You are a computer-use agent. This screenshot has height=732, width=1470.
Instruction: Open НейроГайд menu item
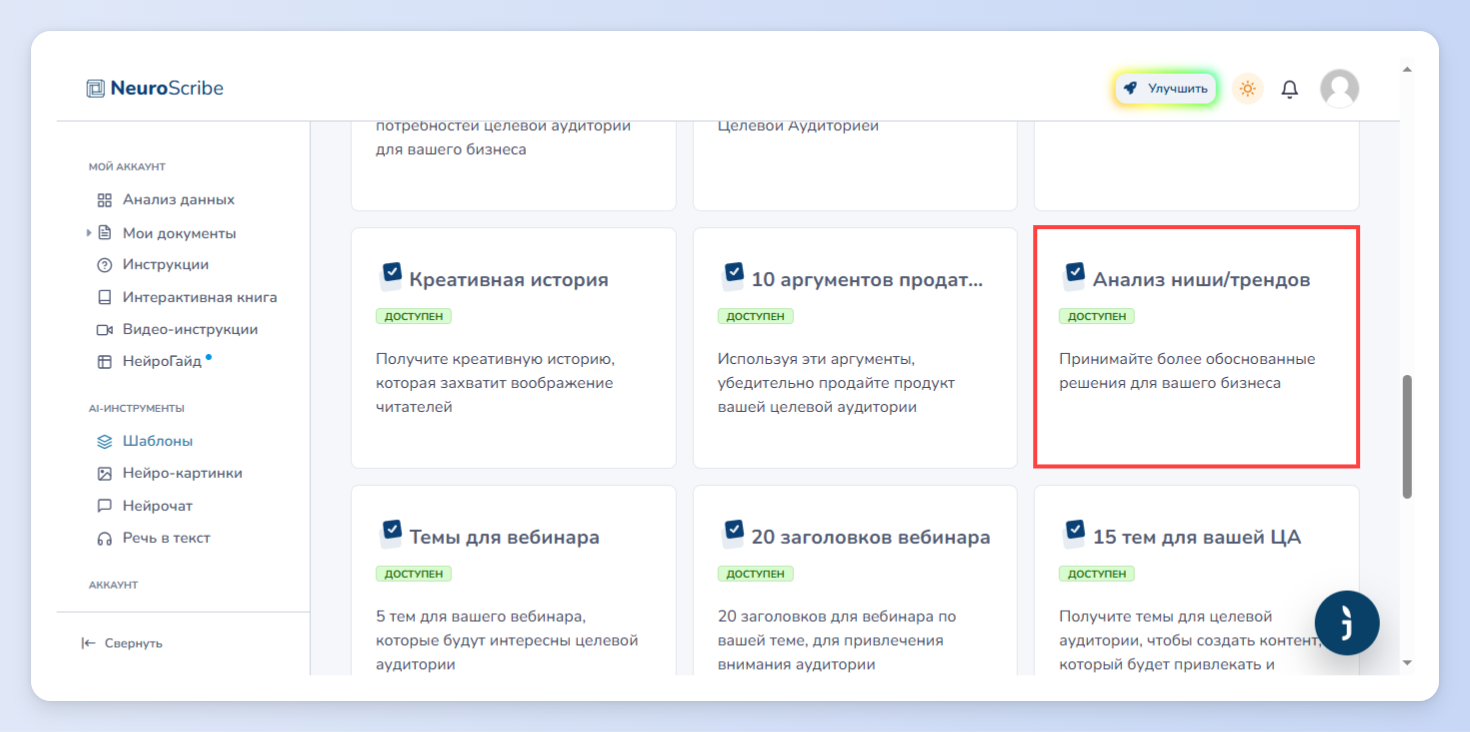162,362
